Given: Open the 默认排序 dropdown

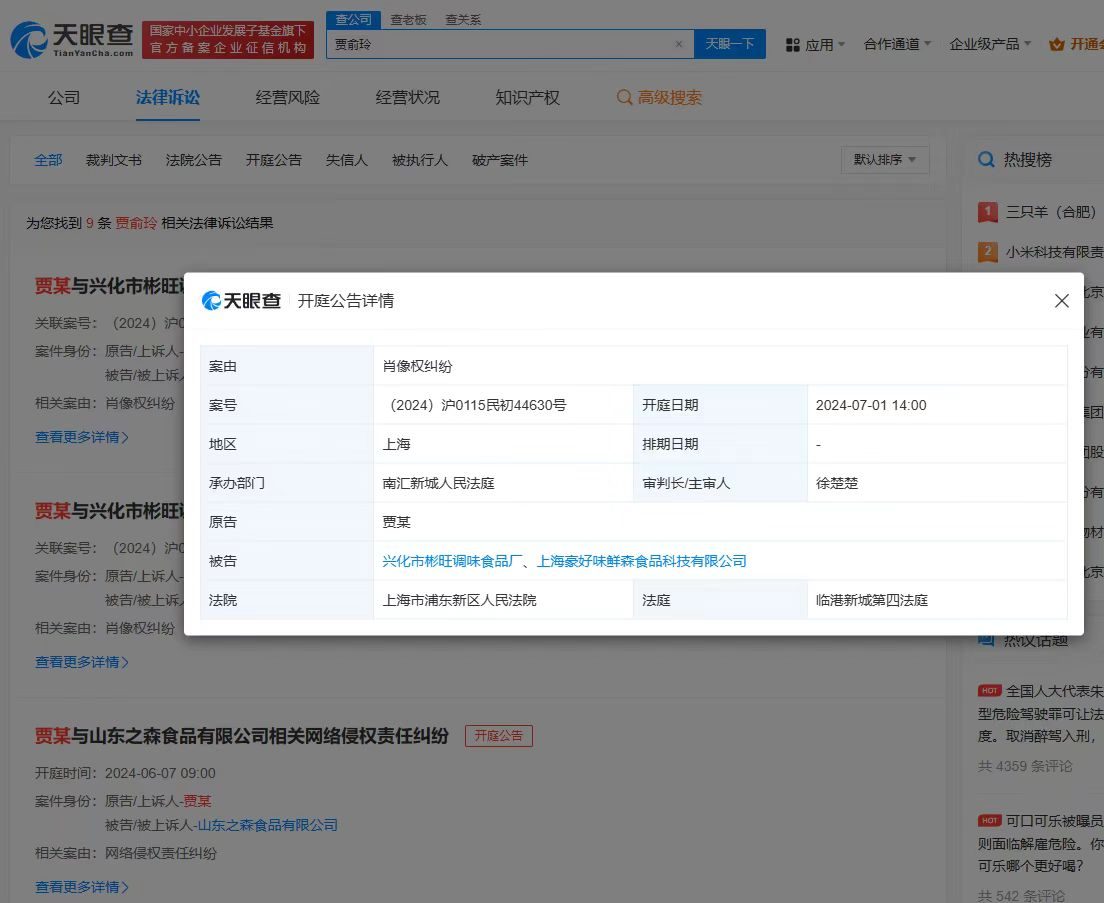Looking at the screenshot, I should pyautogui.click(x=884, y=159).
